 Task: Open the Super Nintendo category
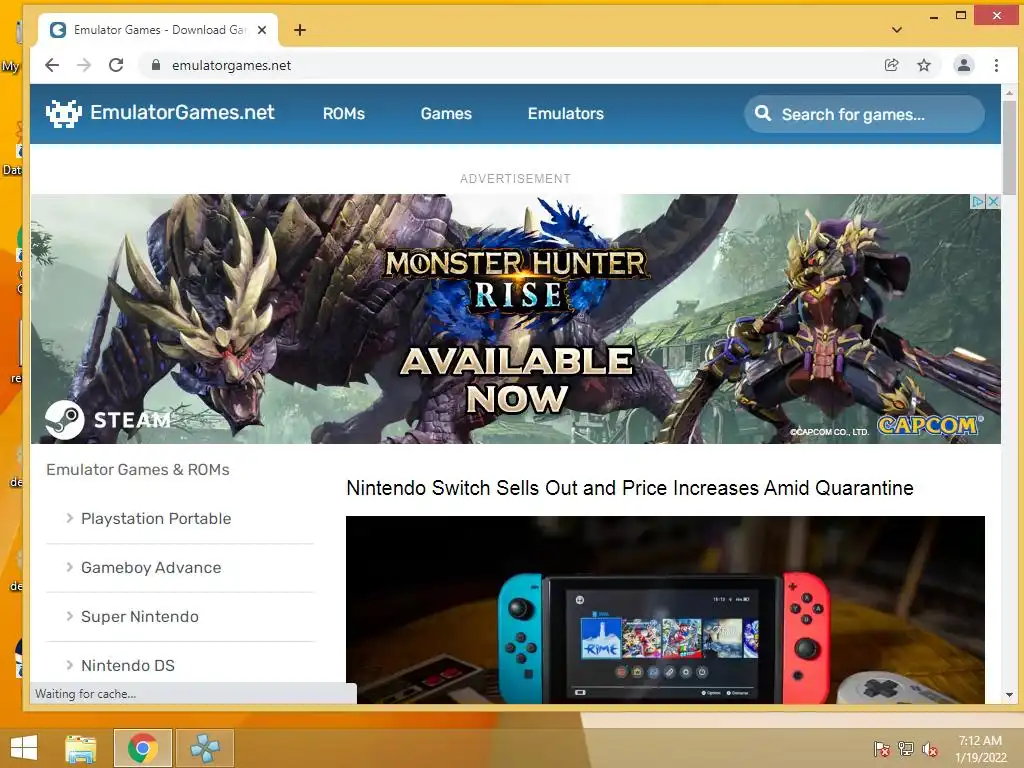[140, 616]
